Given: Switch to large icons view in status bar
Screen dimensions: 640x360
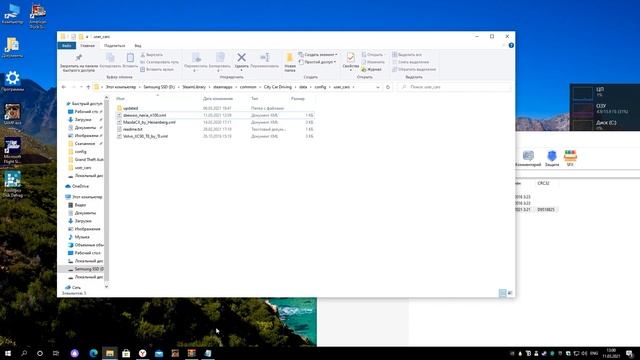Looking at the screenshot, I should tap(510, 293).
